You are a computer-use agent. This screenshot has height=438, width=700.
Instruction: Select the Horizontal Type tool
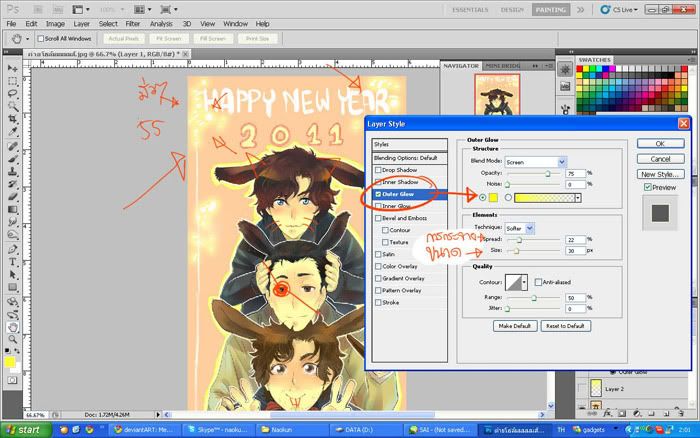coord(11,262)
